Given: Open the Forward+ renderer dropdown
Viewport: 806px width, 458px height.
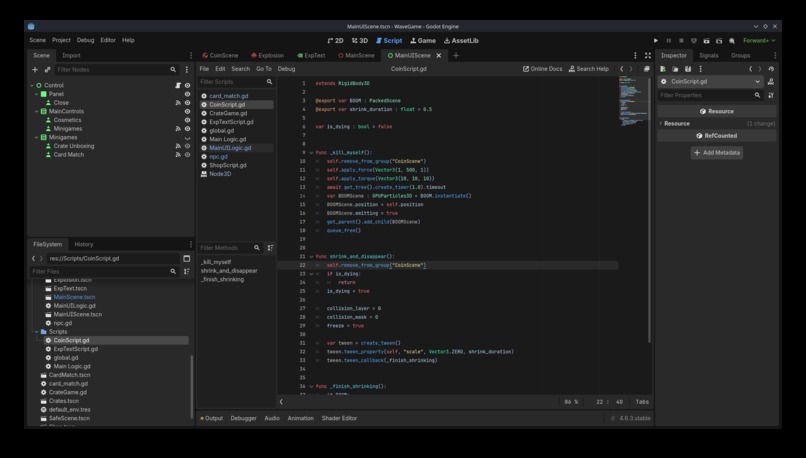Looking at the screenshot, I should click(x=759, y=41).
